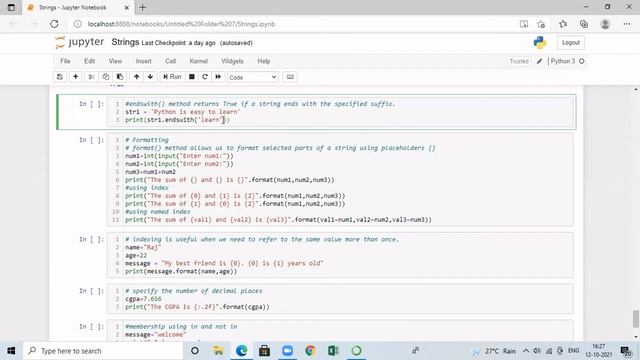Open the Favorites list icon
The width and height of the screenshot is (640, 360).
(563, 24)
